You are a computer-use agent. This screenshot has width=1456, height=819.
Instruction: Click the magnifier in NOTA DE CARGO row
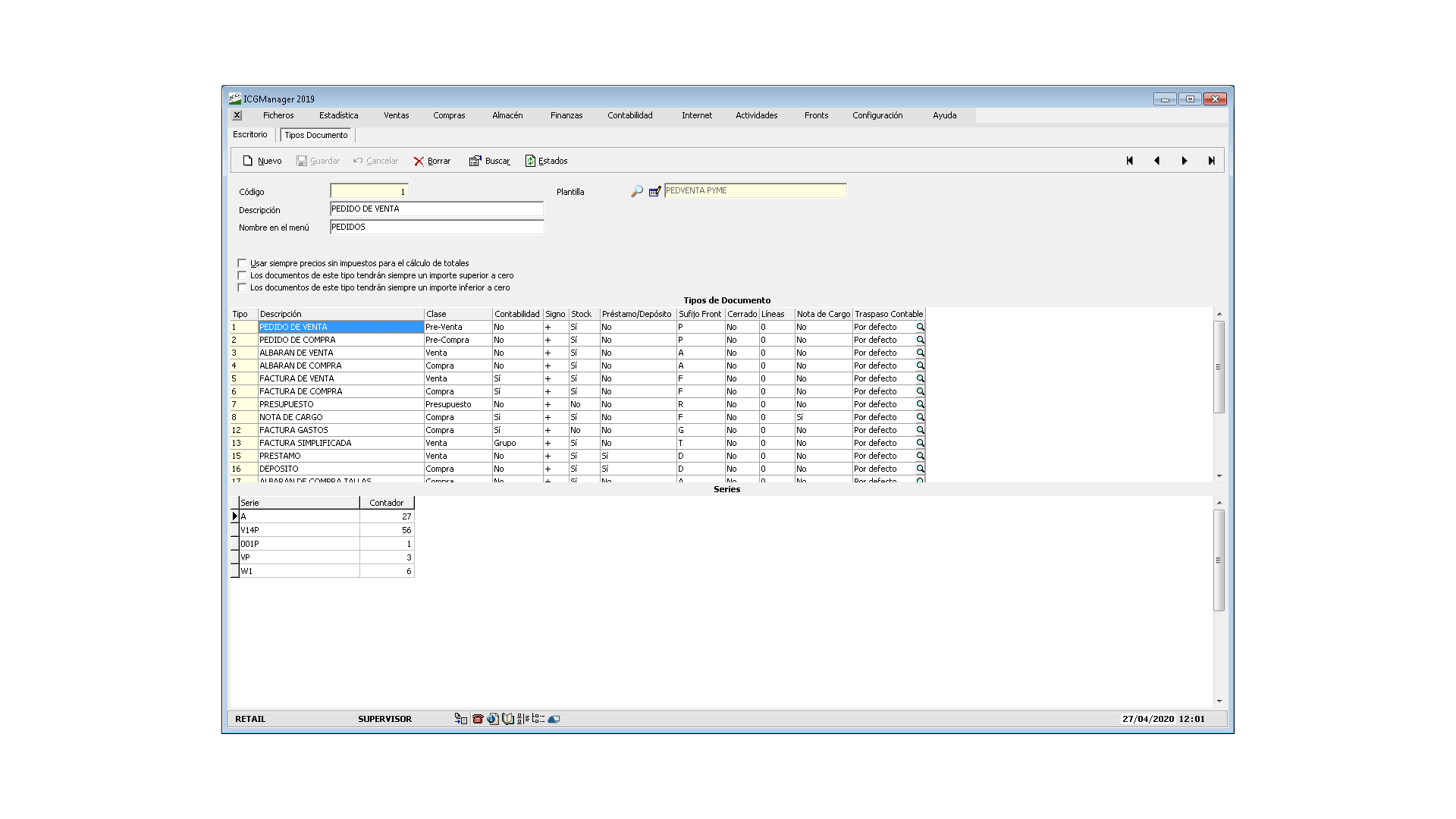(920, 418)
